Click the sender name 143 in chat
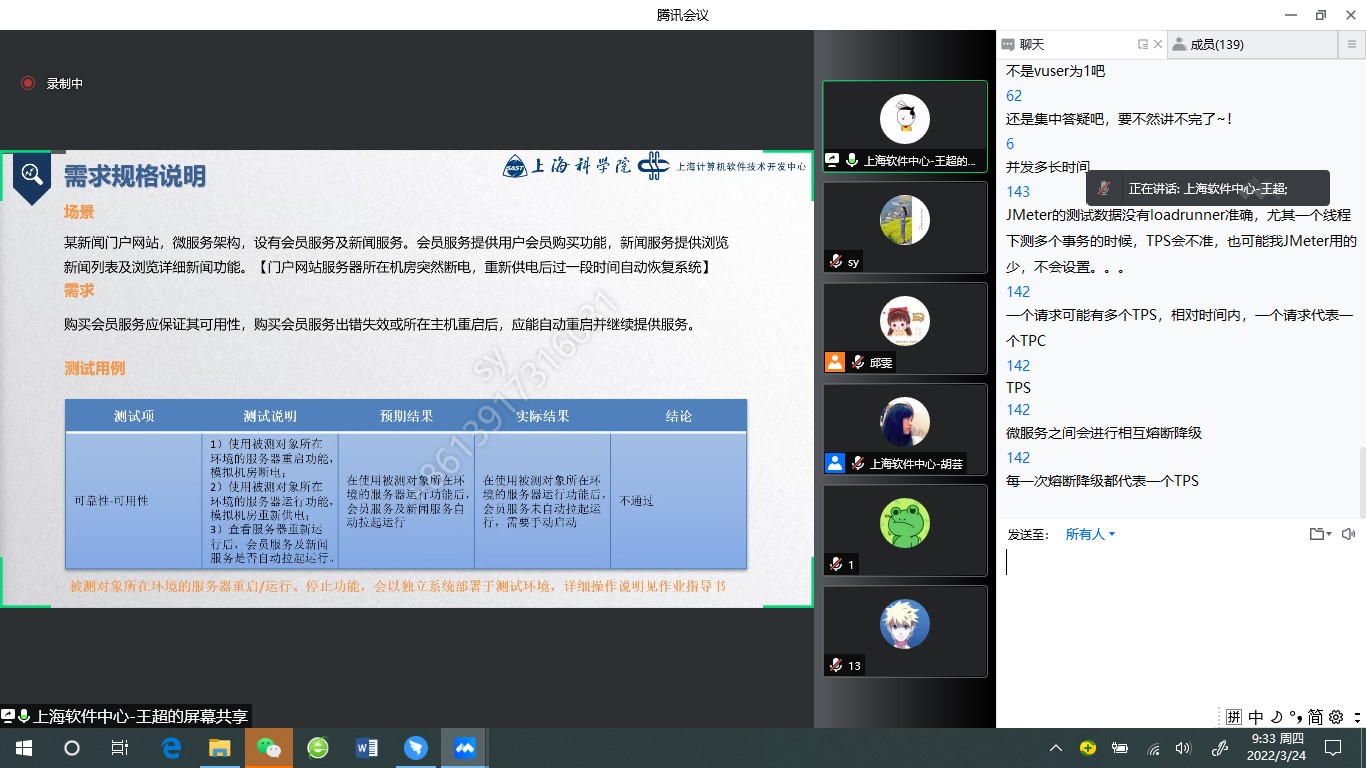The image size is (1366, 768). point(1018,191)
